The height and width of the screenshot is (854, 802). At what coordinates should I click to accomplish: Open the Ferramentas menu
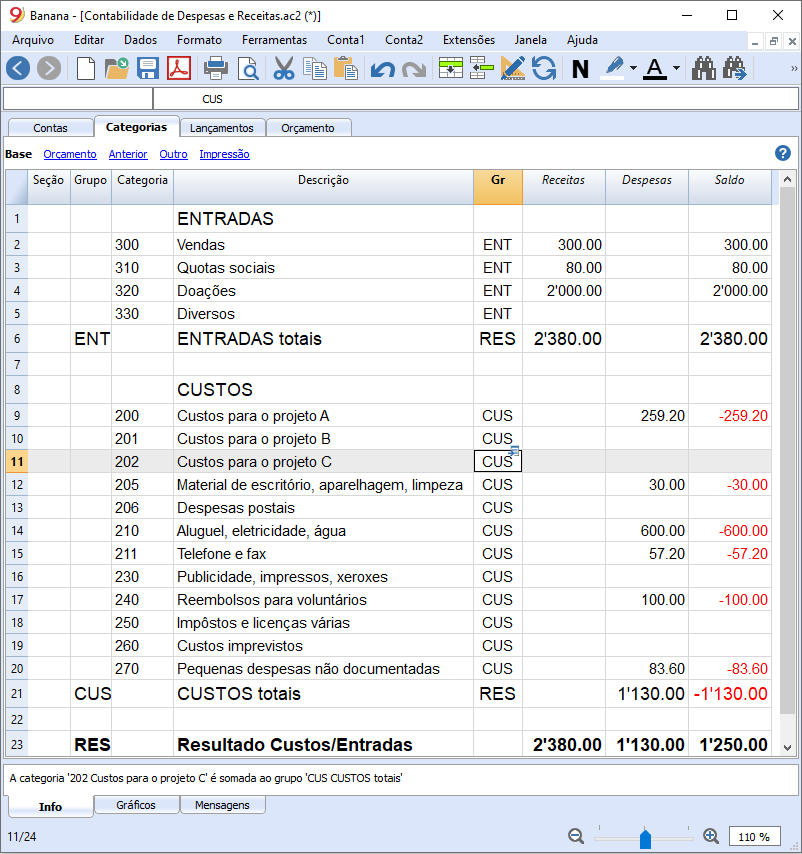pos(274,40)
